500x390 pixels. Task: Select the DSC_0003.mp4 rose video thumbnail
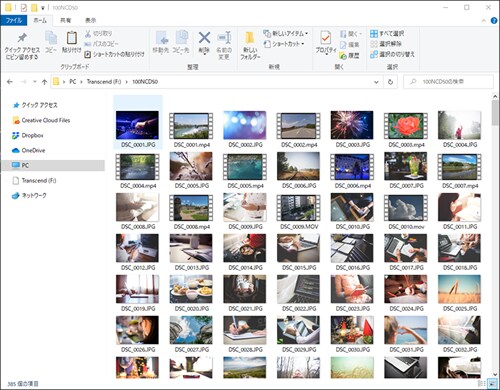point(406,126)
